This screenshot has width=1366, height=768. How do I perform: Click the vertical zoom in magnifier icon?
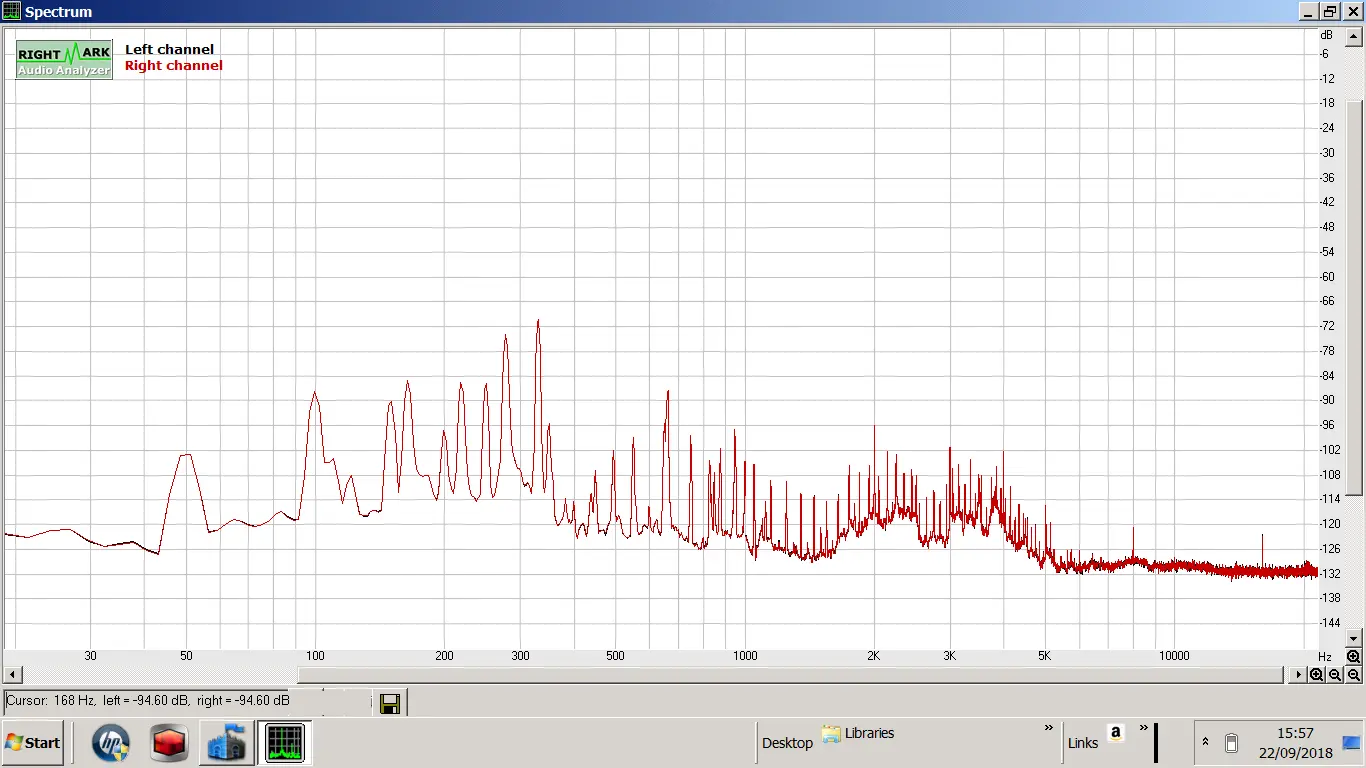click(1353, 657)
